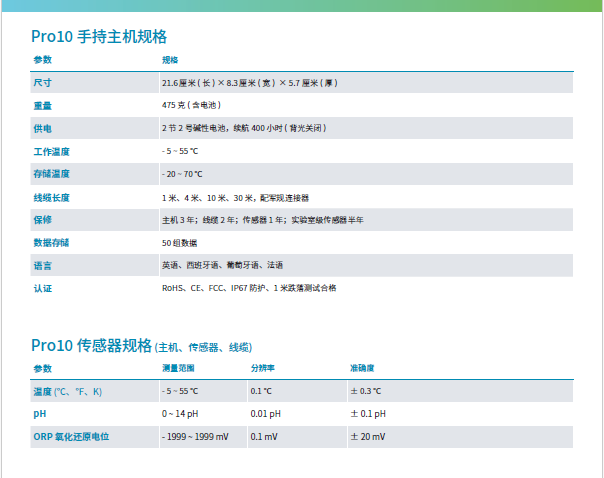
Task: Select the weight value '475 克 (含电池)'
Action: [191, 105]
